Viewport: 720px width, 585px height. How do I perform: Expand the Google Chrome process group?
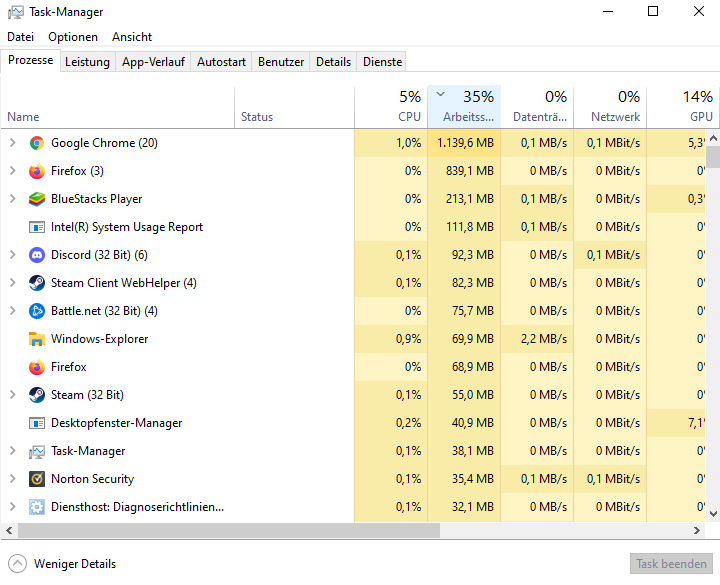(x=13, y=143)
